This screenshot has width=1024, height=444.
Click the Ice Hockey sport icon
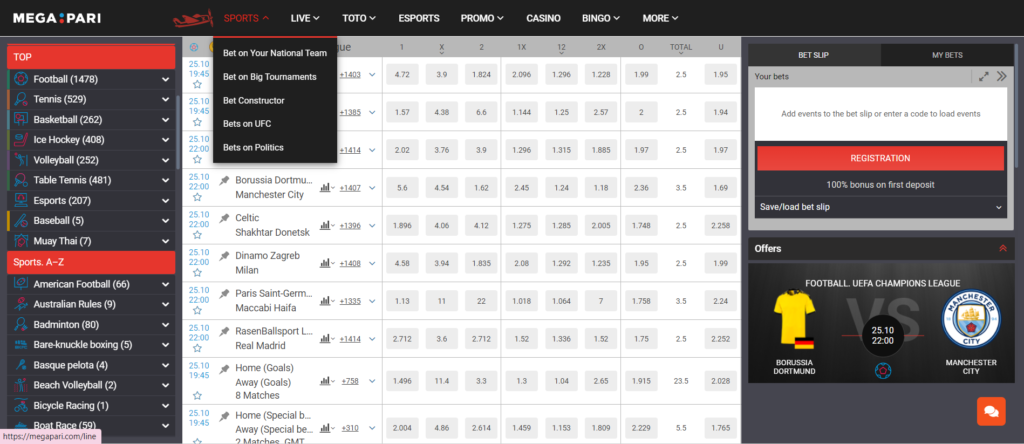[x=21, y=140]
